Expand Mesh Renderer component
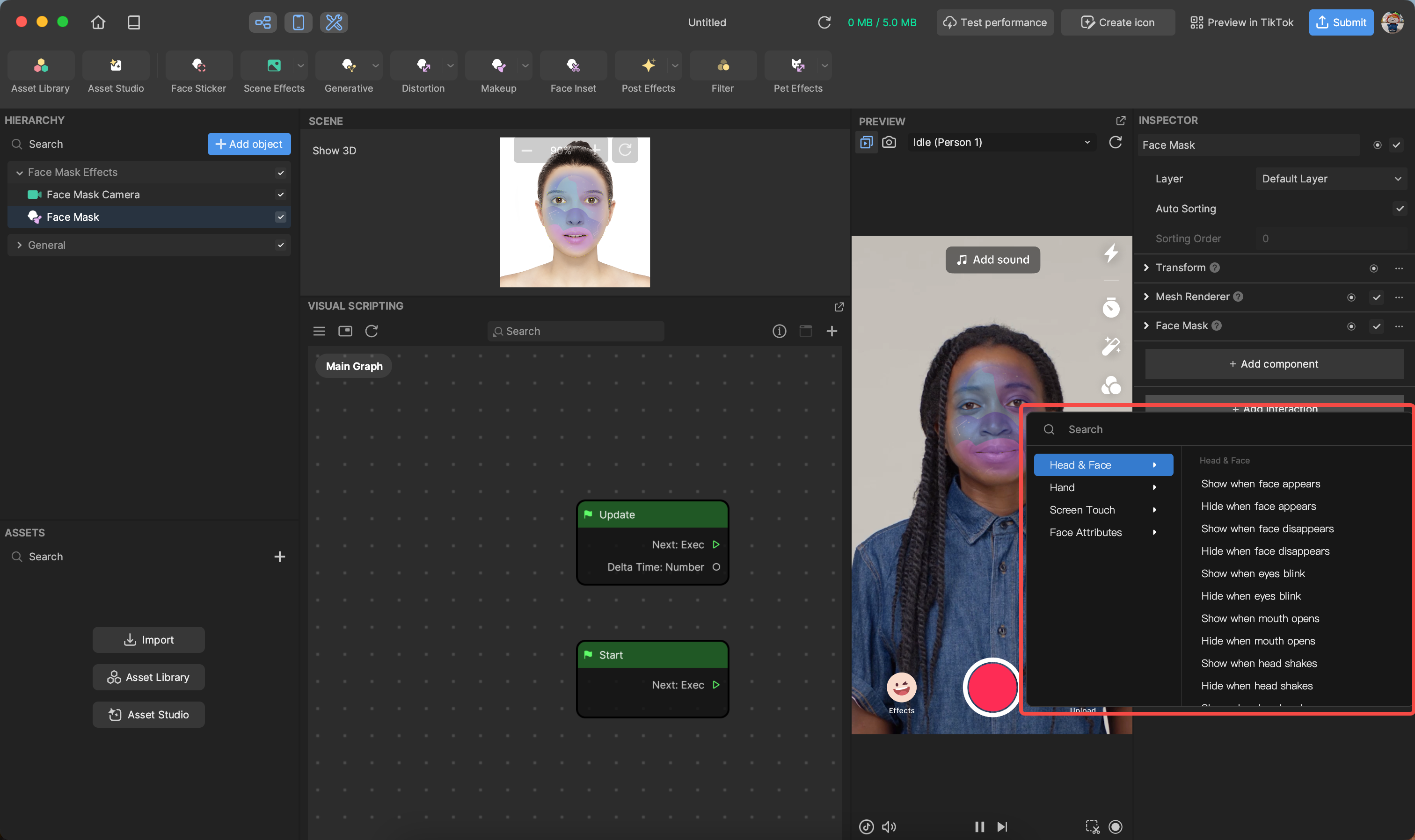The height and width of the screenshot is (840, 1415). coord(1146,297)
